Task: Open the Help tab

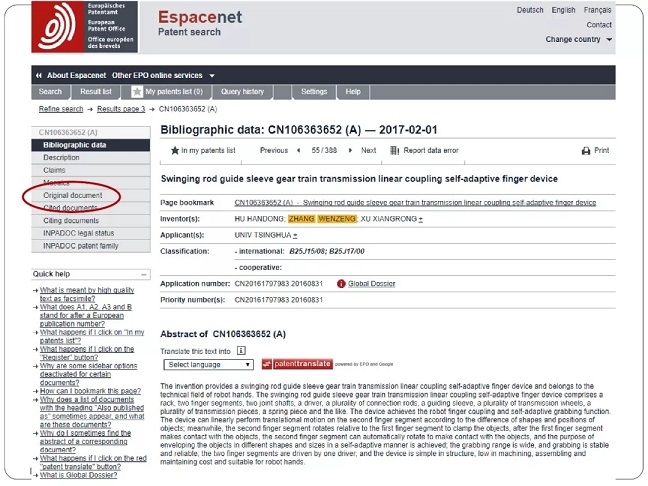Action: (x=353, y=92)
